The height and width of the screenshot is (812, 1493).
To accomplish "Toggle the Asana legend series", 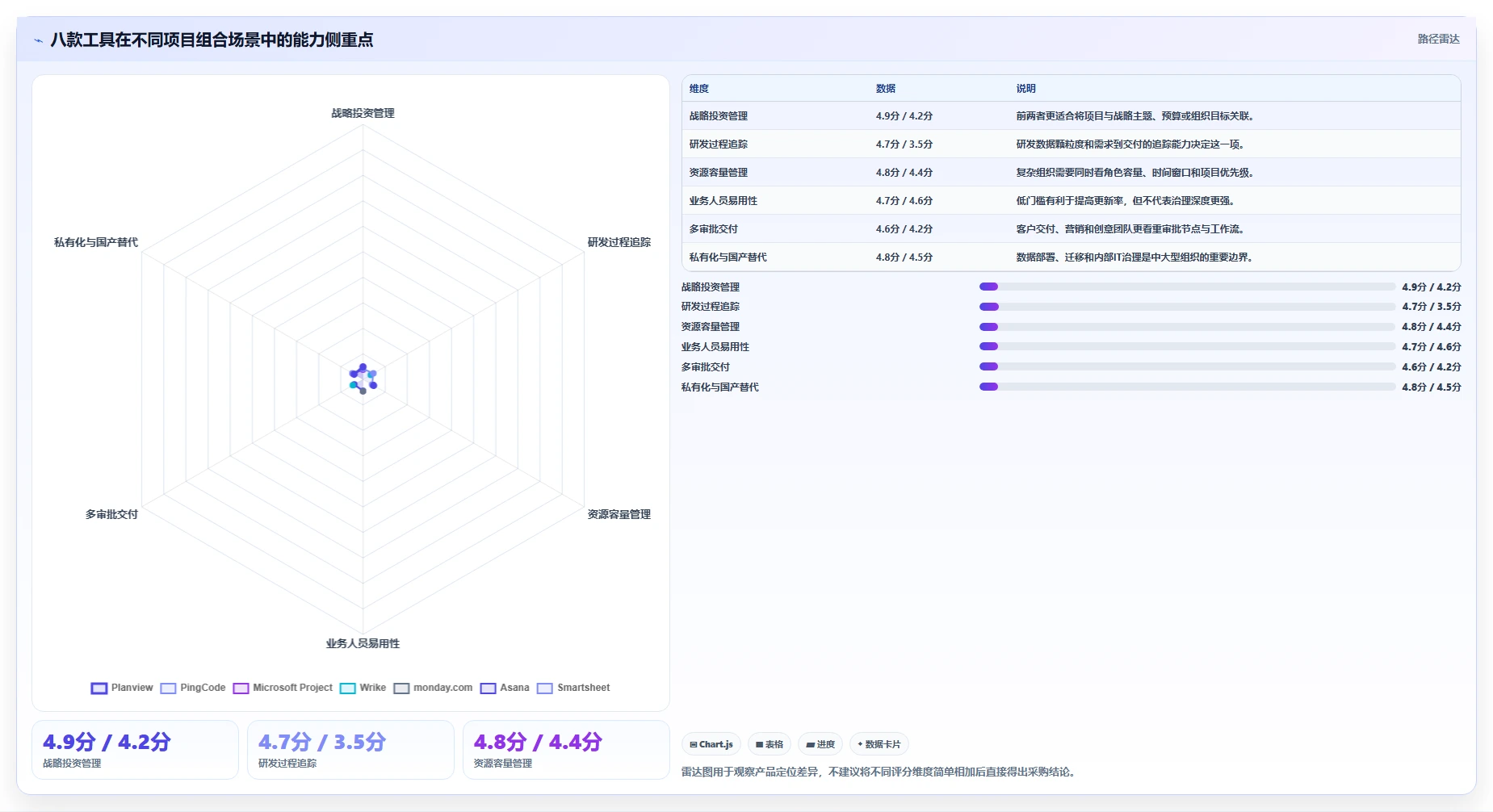I will click(x=505, y=688).
